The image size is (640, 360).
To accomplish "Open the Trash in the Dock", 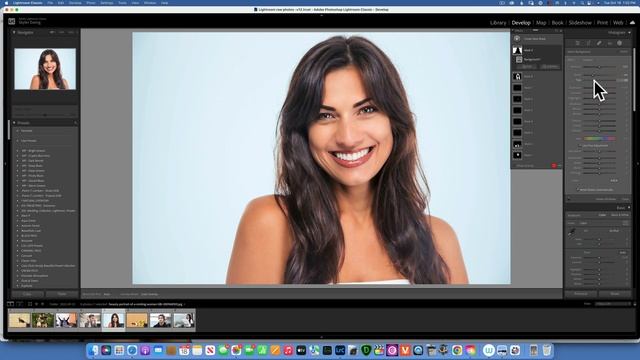I will click(547, 350).
